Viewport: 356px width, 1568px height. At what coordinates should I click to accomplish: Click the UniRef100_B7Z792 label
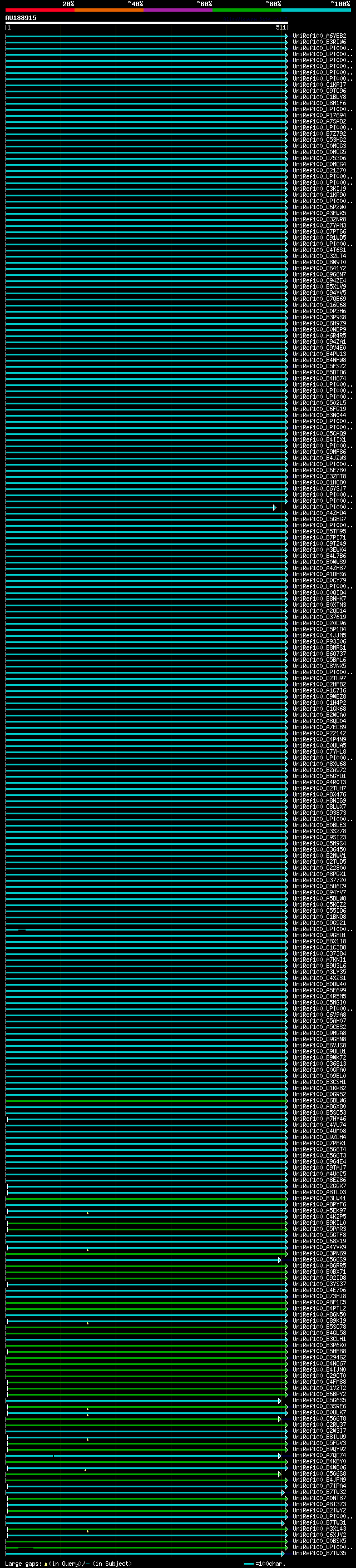319,134
